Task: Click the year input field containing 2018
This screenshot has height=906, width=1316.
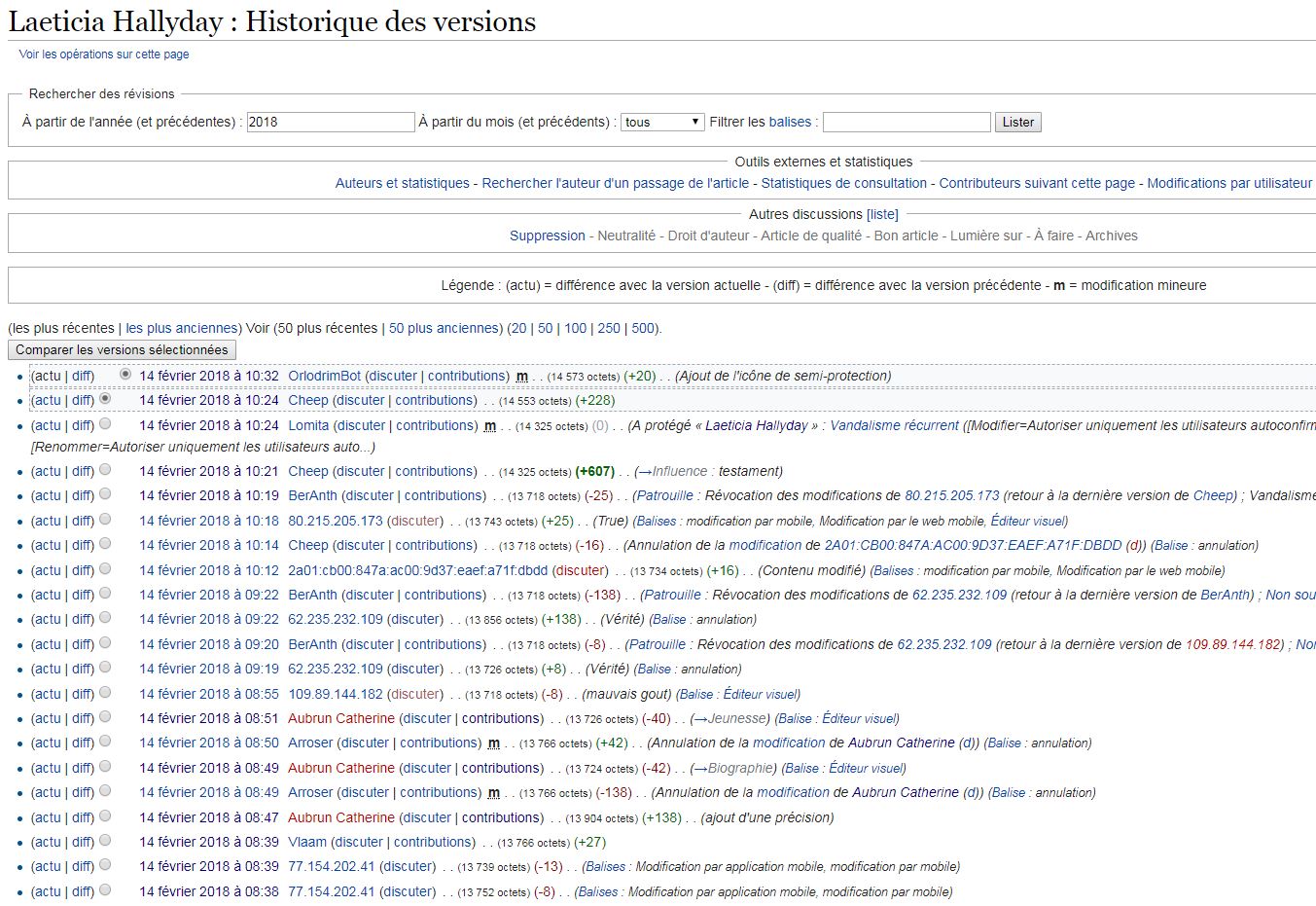Action: click(x=331, y=122)
